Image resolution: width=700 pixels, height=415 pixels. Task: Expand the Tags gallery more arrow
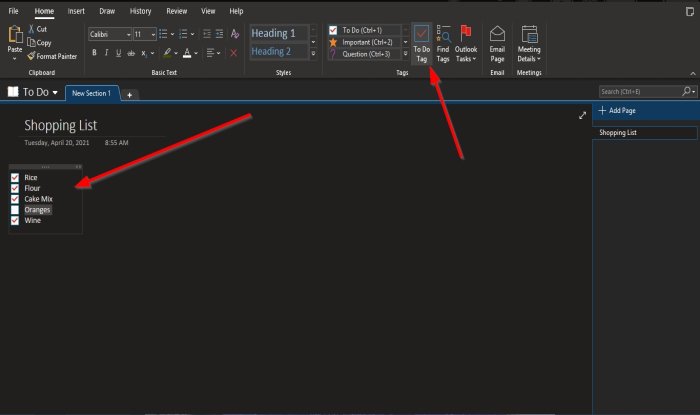coord(405,54)
